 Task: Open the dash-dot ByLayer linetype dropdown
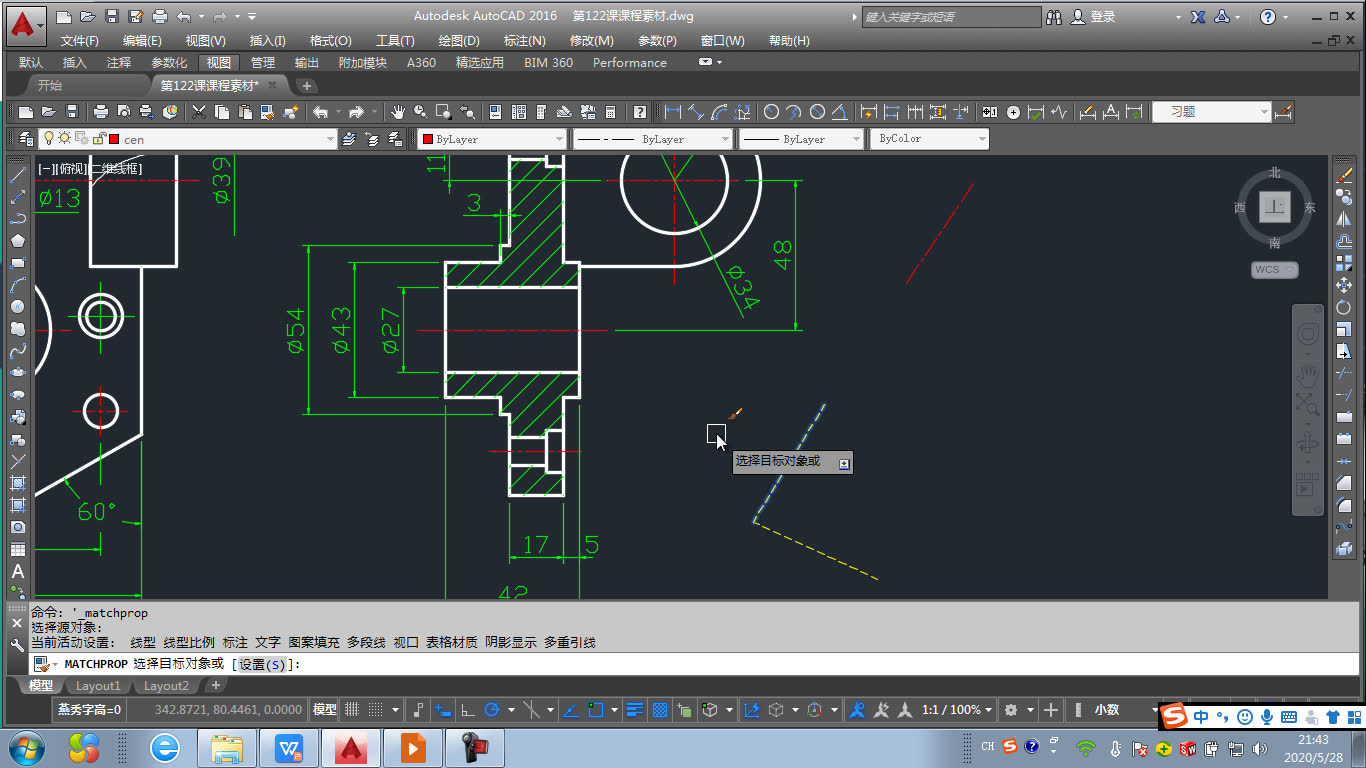[653, 139]
